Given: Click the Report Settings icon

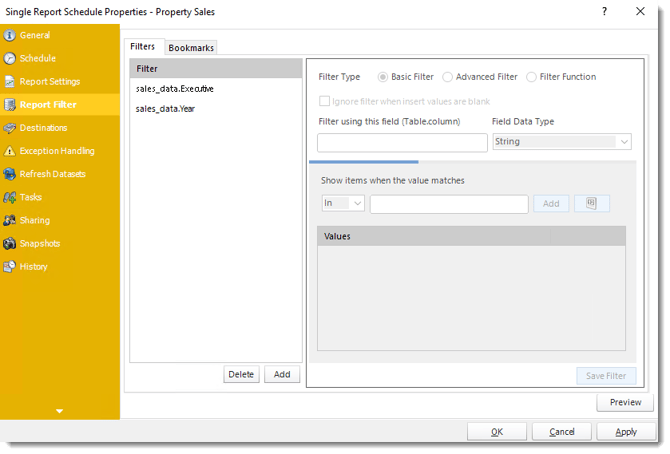Looking at the screenshot, I should [9, 81].
